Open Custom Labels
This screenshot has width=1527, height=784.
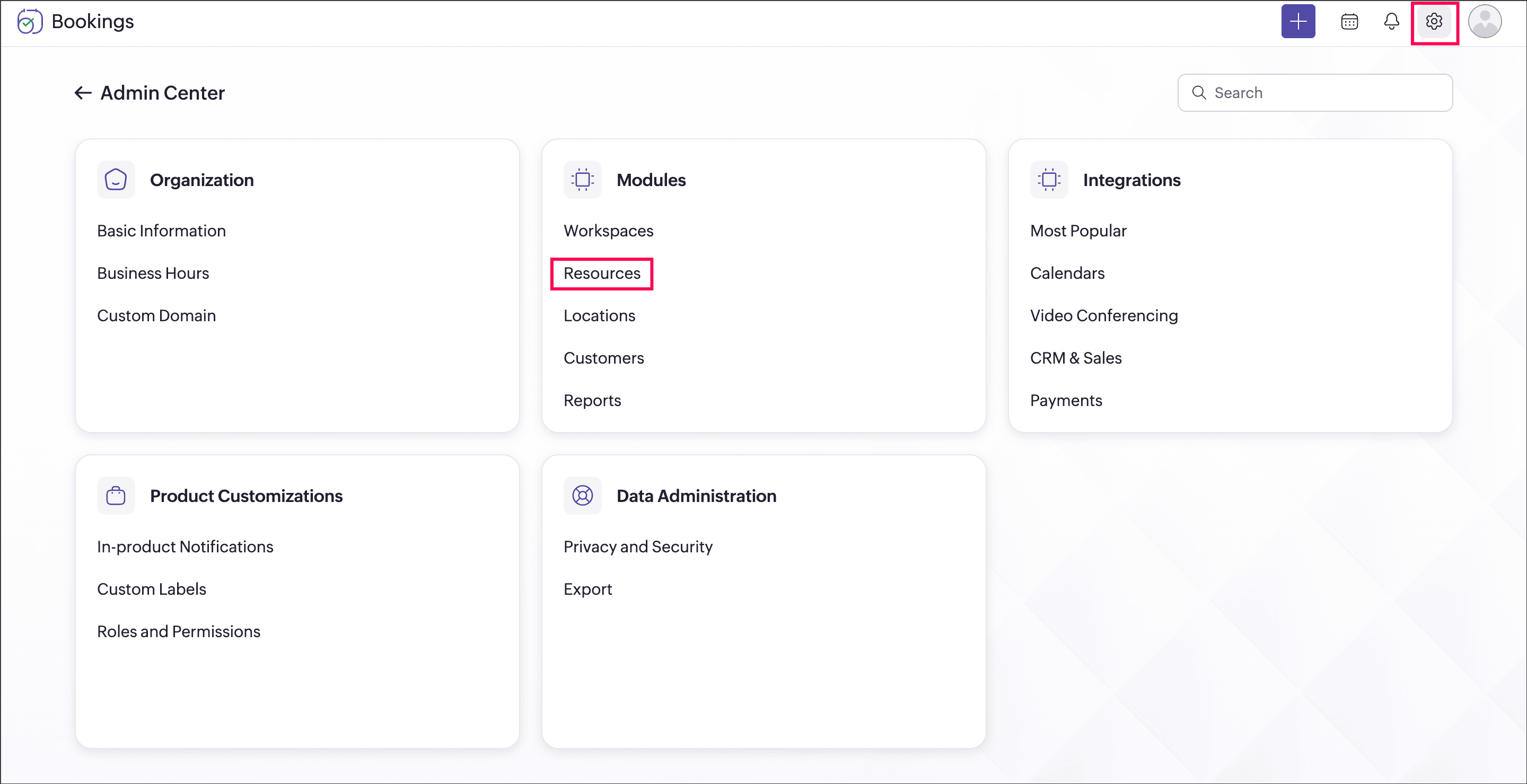click(x=151, y=589)
